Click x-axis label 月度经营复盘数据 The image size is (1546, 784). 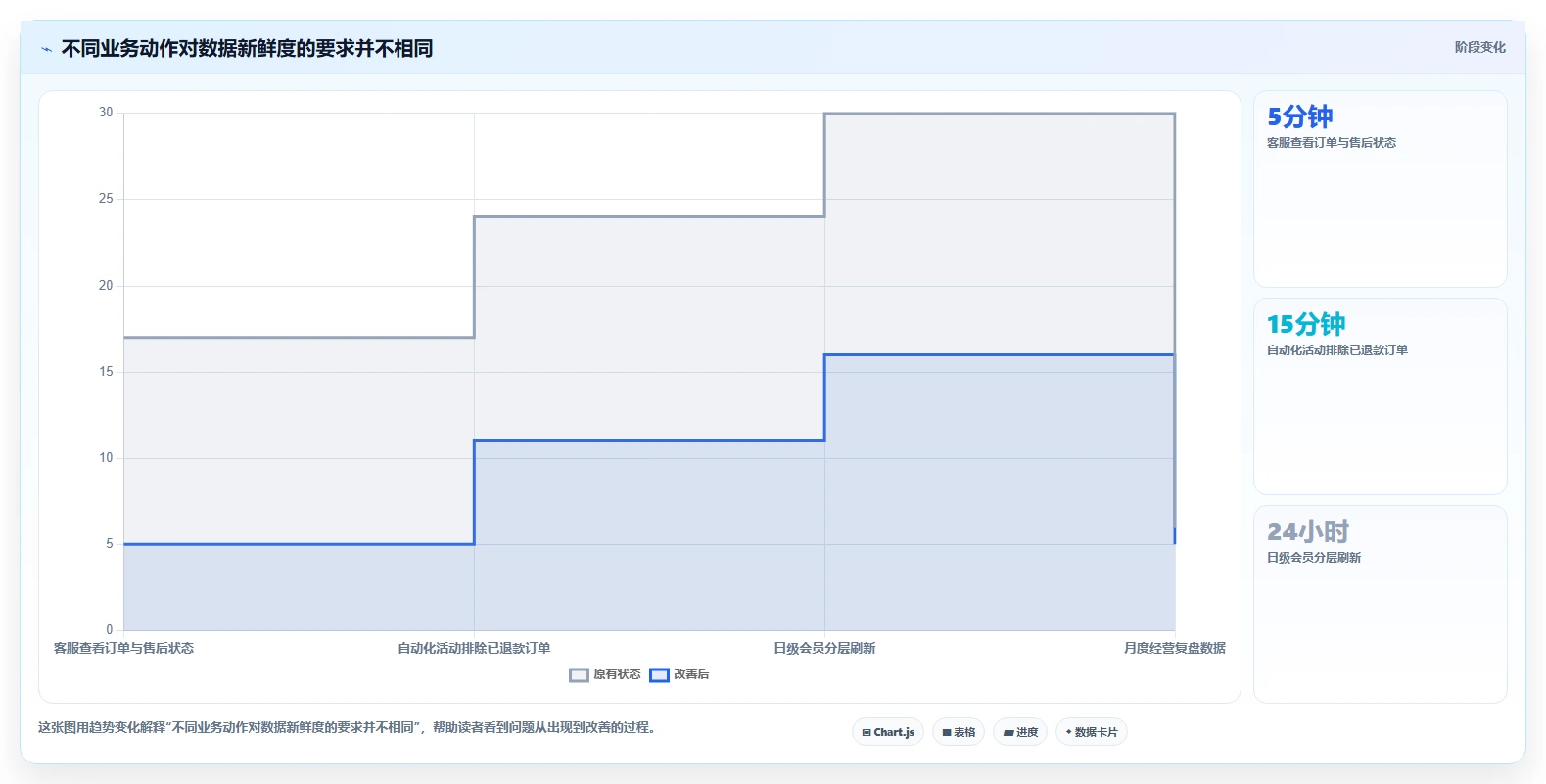1175,648
